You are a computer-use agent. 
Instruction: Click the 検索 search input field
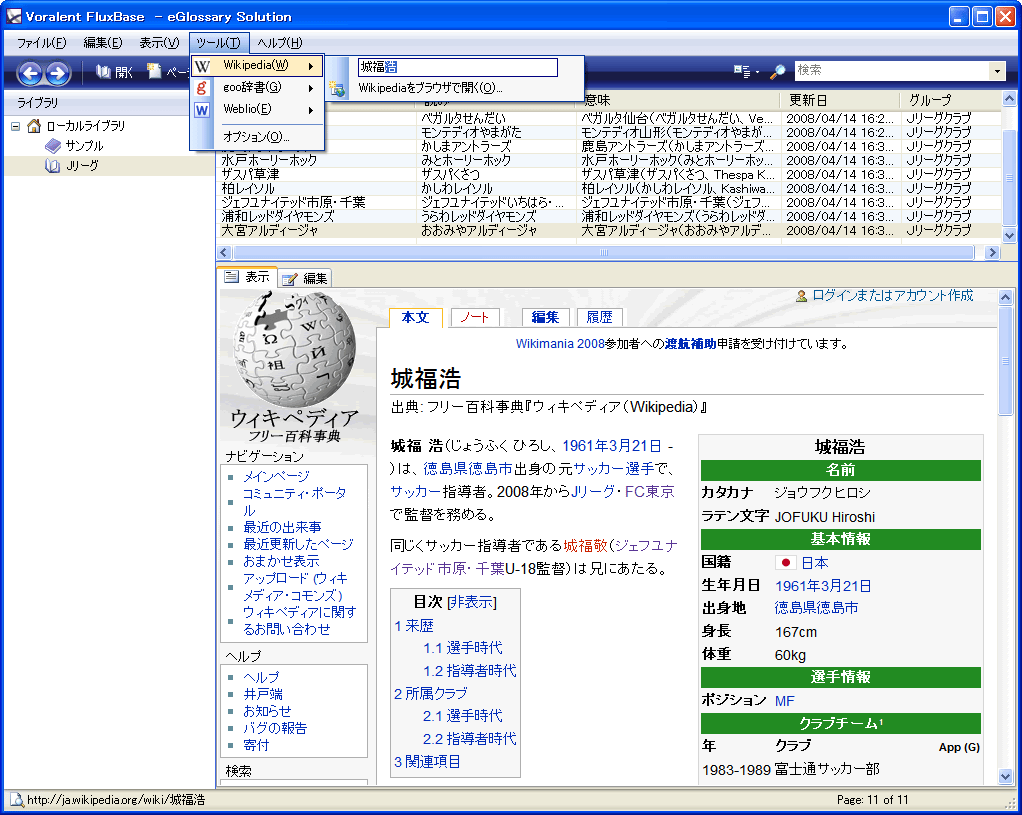coord(892,71)
